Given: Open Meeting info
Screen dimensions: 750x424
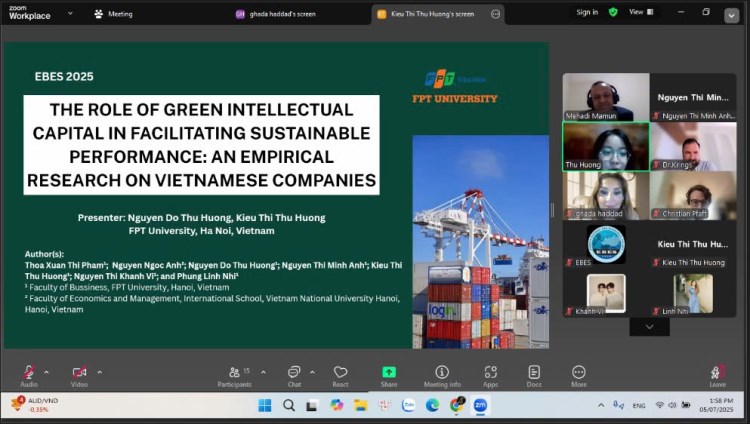Looking at the screenshot, I should coord(442,376).
